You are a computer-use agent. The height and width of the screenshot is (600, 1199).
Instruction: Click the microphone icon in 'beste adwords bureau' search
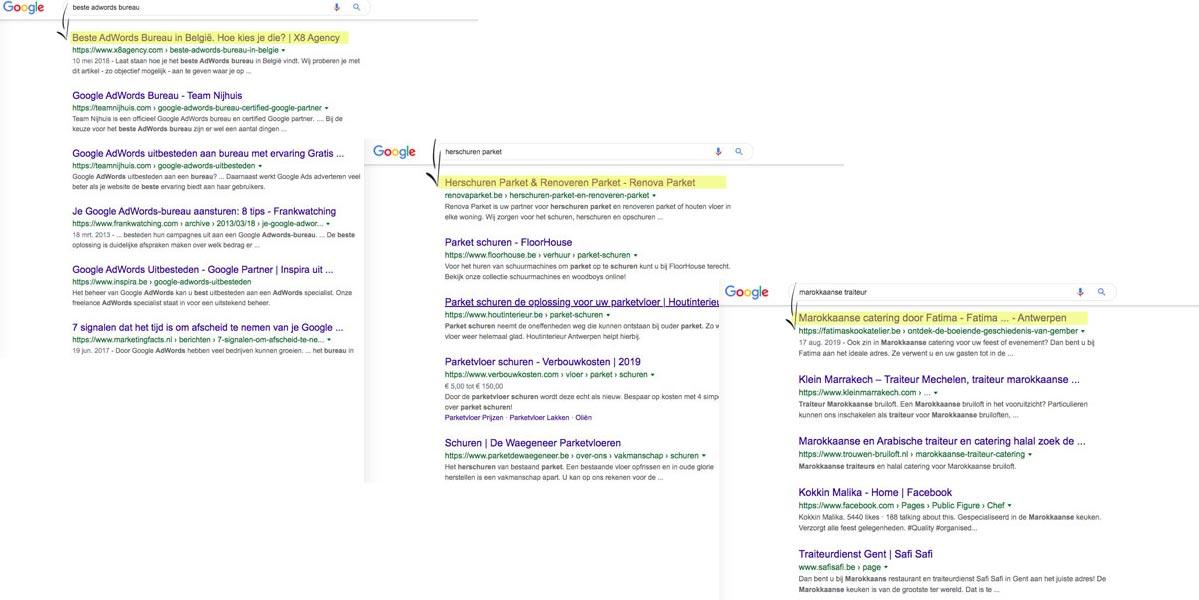tap(337, 7)
